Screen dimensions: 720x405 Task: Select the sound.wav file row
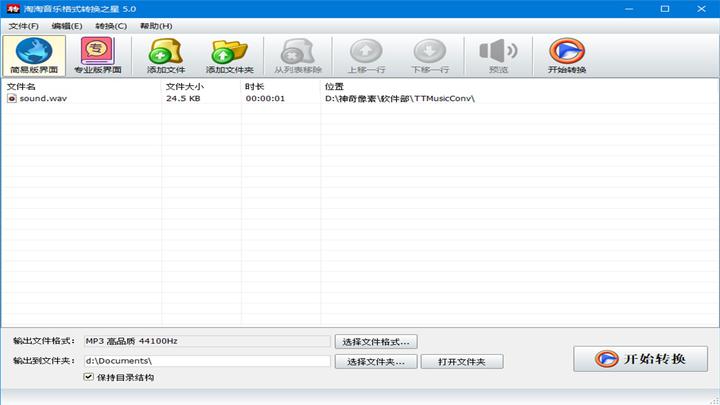pyautogui.click(x=360, y=98)
